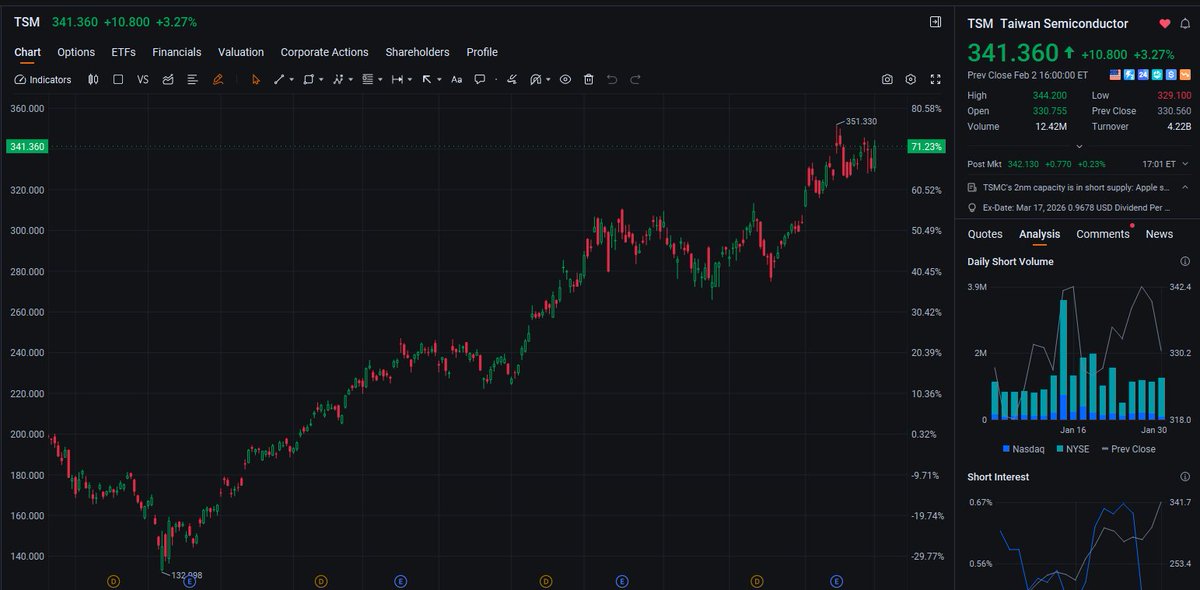Expand the magnet tool dropdown arrow
This screenshot has height=590, width=1200.
(549, 79)
